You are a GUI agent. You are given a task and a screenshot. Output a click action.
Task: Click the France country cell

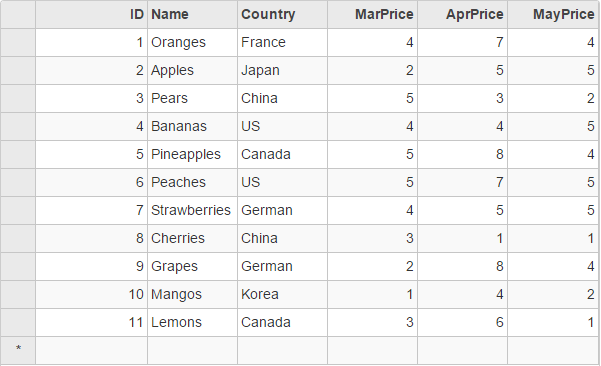(282, 43)
